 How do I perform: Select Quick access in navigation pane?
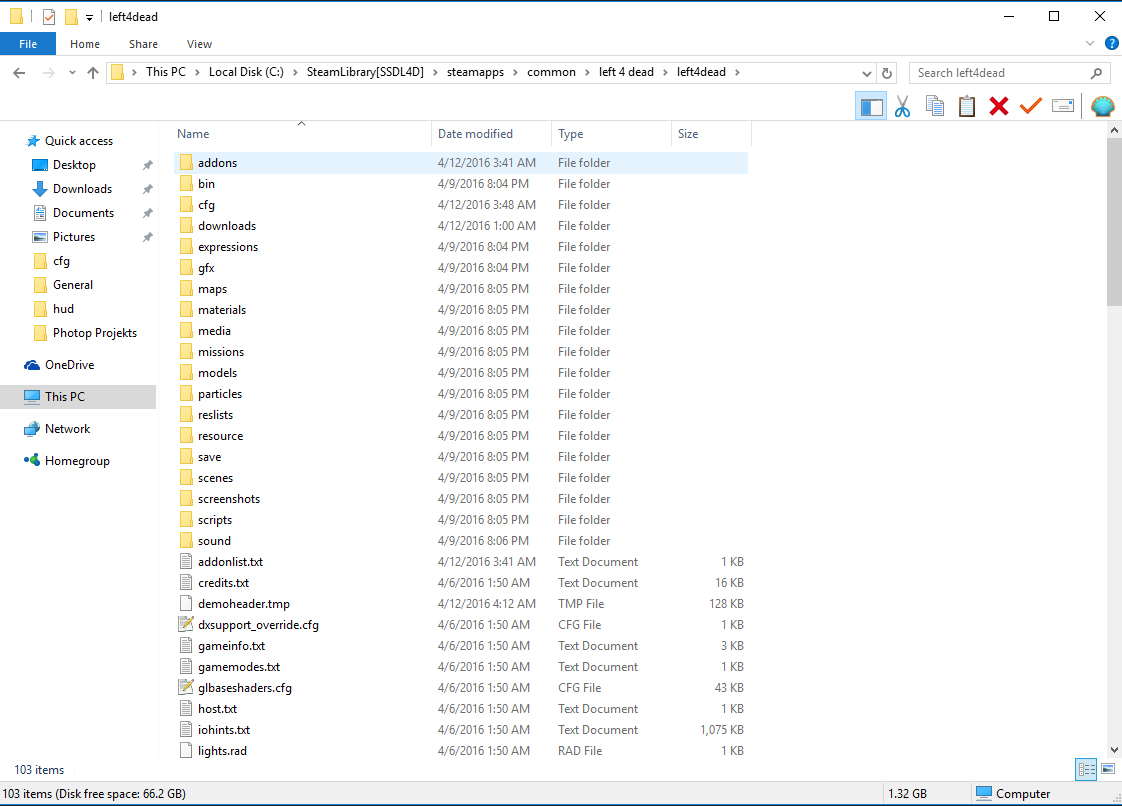point(79,141)
